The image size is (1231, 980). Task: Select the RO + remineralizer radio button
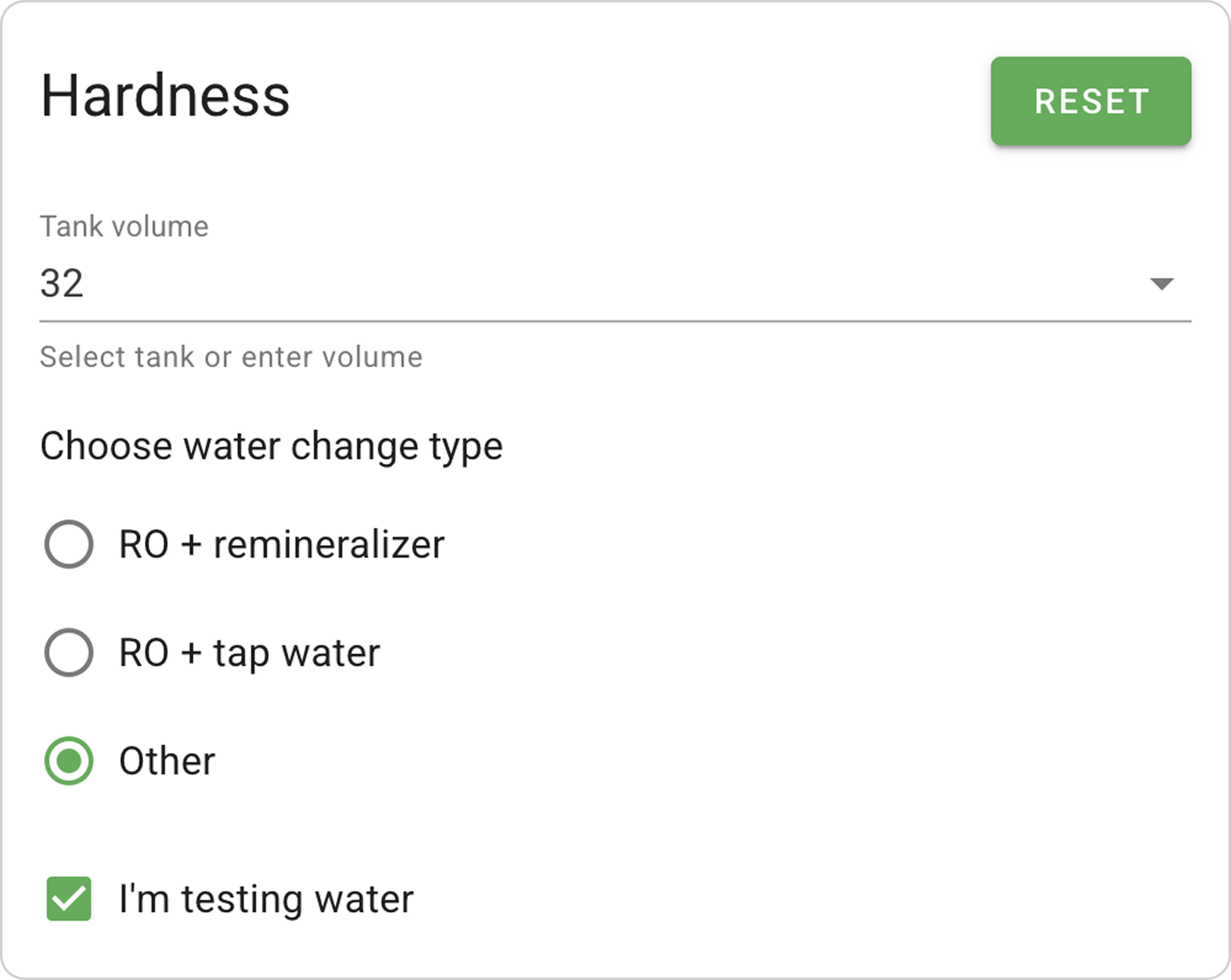click(69, 544)
